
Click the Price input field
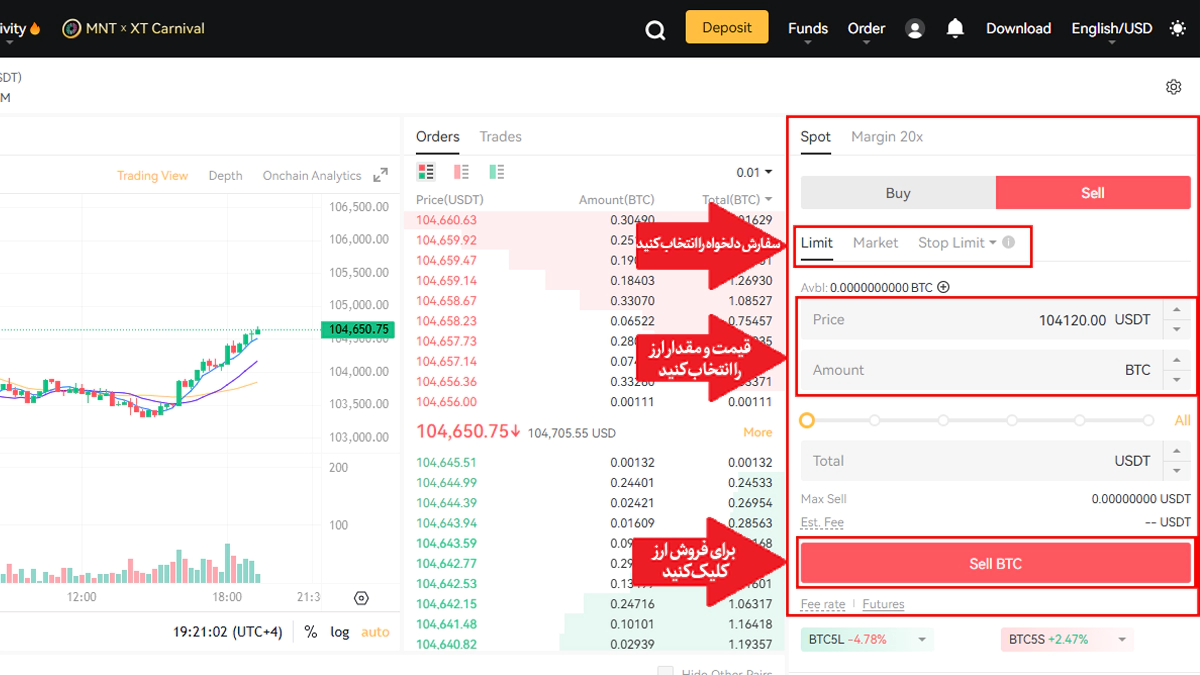coord(982,320)
